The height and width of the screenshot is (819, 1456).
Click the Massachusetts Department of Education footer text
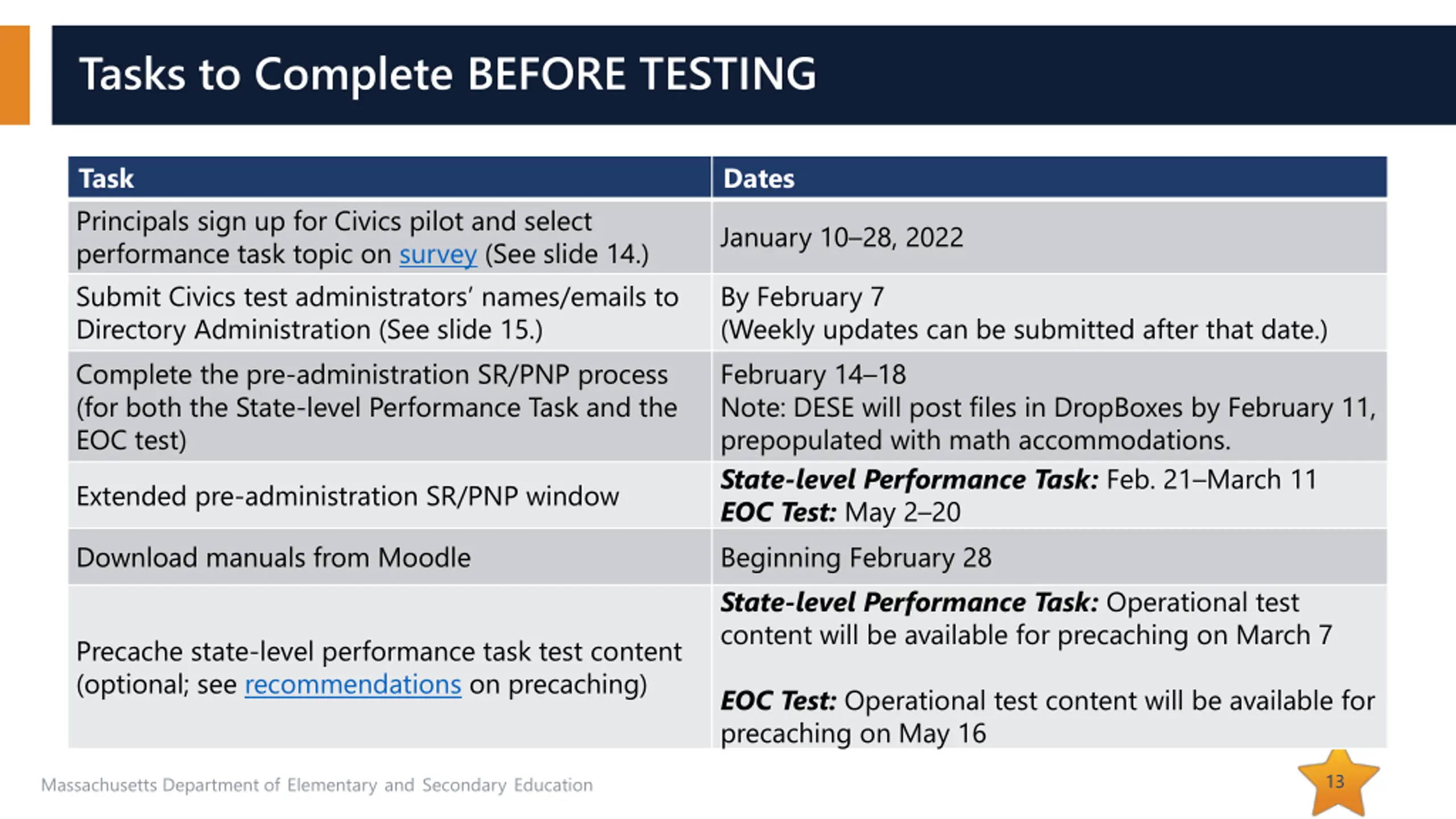317,785
